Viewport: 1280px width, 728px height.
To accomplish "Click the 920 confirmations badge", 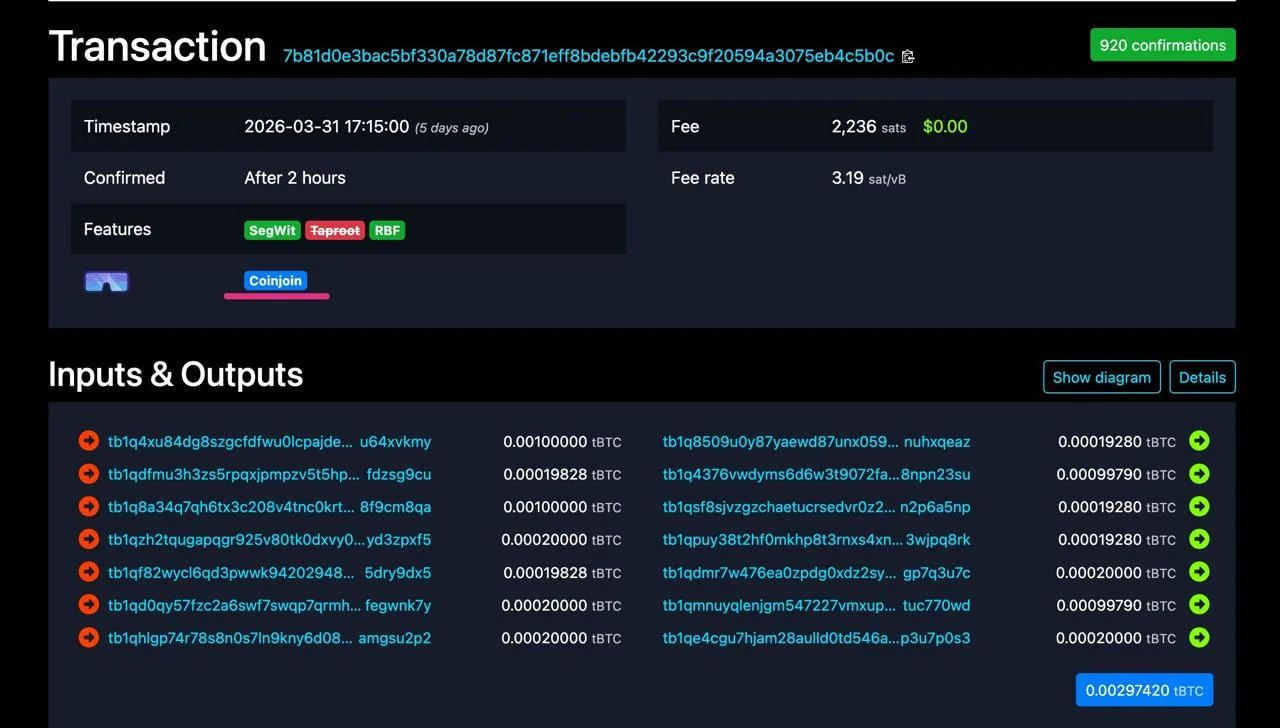I will tap(1162, 45).
